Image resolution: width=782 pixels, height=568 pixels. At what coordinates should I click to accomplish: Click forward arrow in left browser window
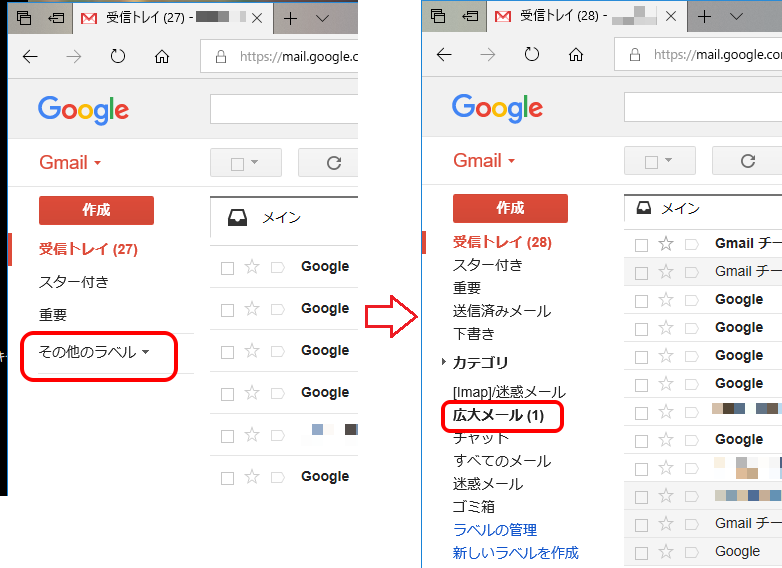tap(74, 57)
